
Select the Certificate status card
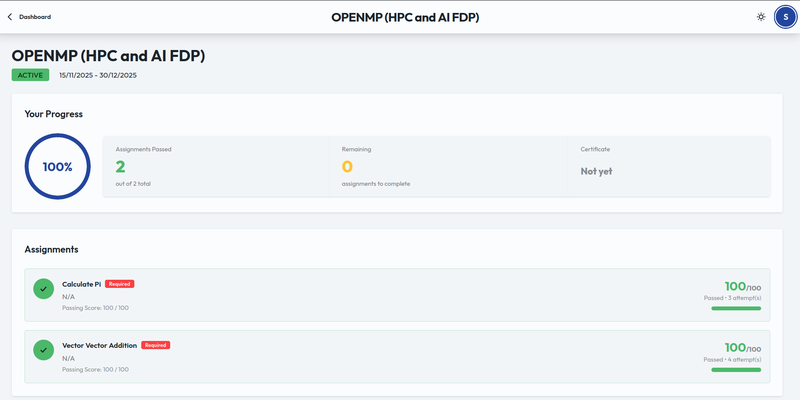click(668, 167)
